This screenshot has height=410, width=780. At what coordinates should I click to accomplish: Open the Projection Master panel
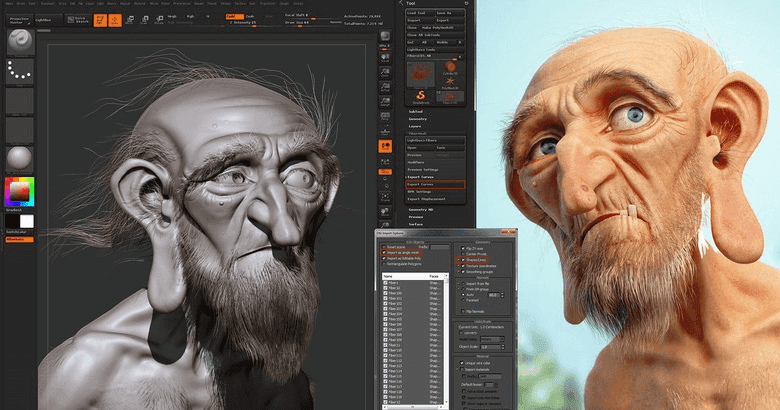[x=19, y=18]
